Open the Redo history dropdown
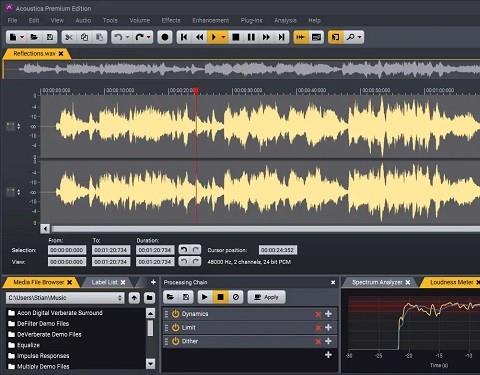Screen dimensions: 480x375 click(x=149, y=37)
